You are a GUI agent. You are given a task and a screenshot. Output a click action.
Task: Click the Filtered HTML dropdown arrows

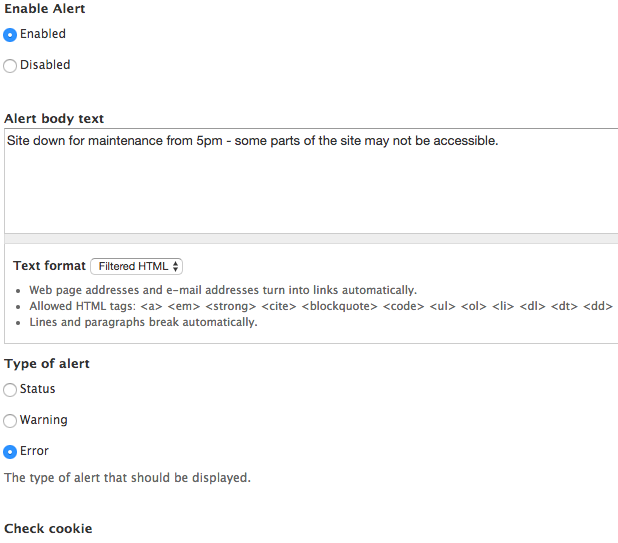point(176,266)
